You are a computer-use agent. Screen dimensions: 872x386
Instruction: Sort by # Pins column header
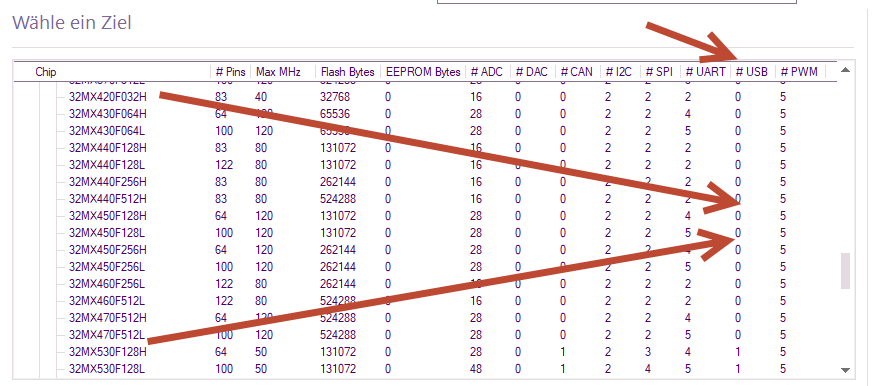click(x=230, y=72)
